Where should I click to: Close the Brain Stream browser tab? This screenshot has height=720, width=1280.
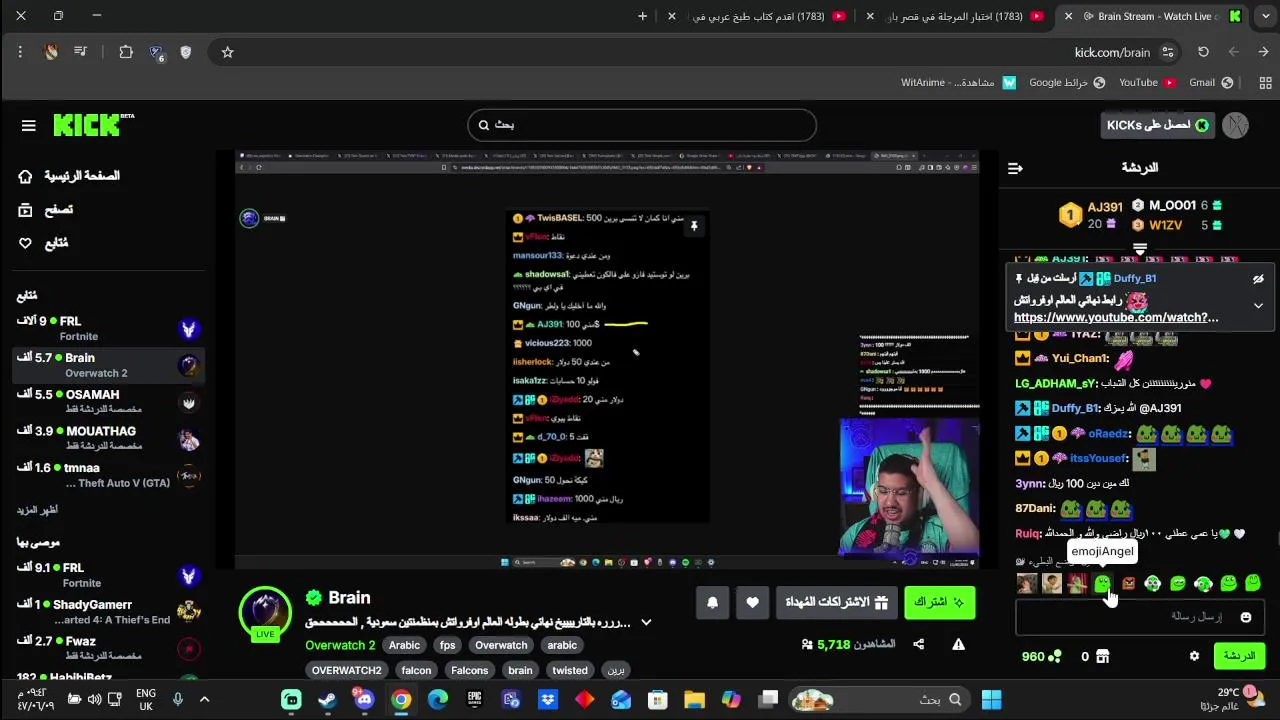pyautogui.click(x=1069, y=16)
